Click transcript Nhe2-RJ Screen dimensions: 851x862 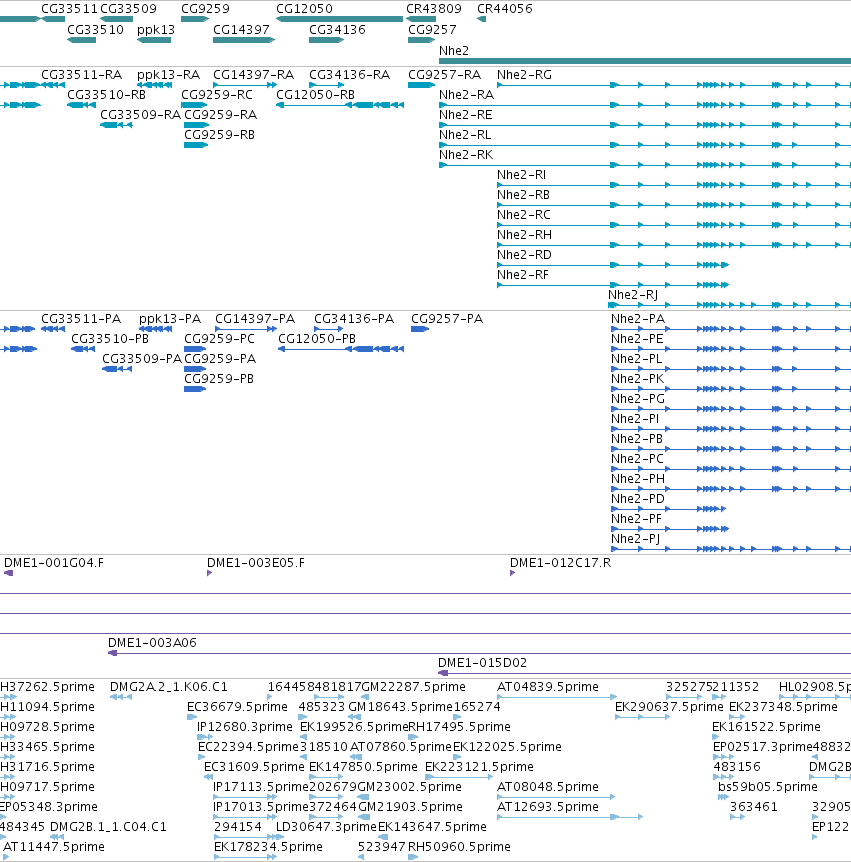[633, 295]
